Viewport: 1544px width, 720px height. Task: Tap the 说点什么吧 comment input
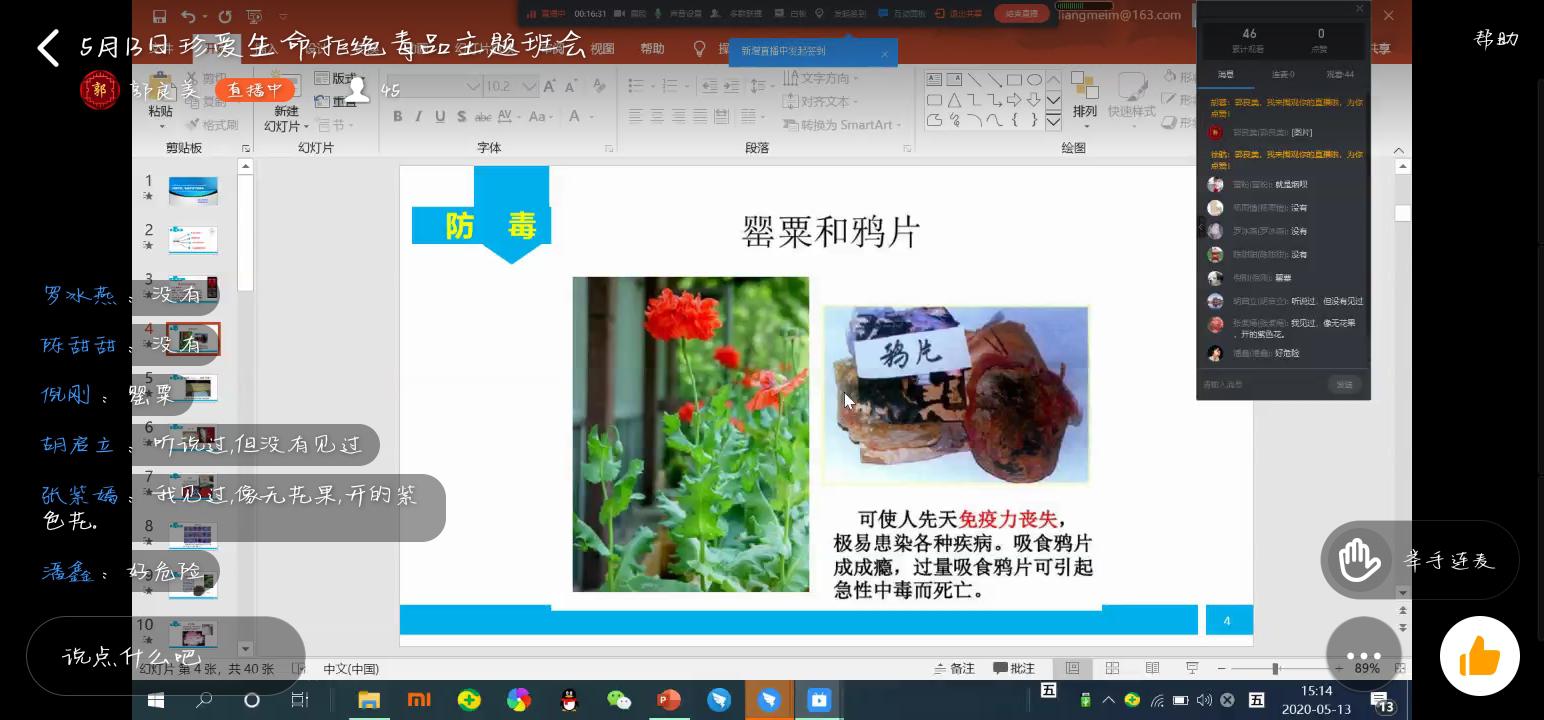166,656
